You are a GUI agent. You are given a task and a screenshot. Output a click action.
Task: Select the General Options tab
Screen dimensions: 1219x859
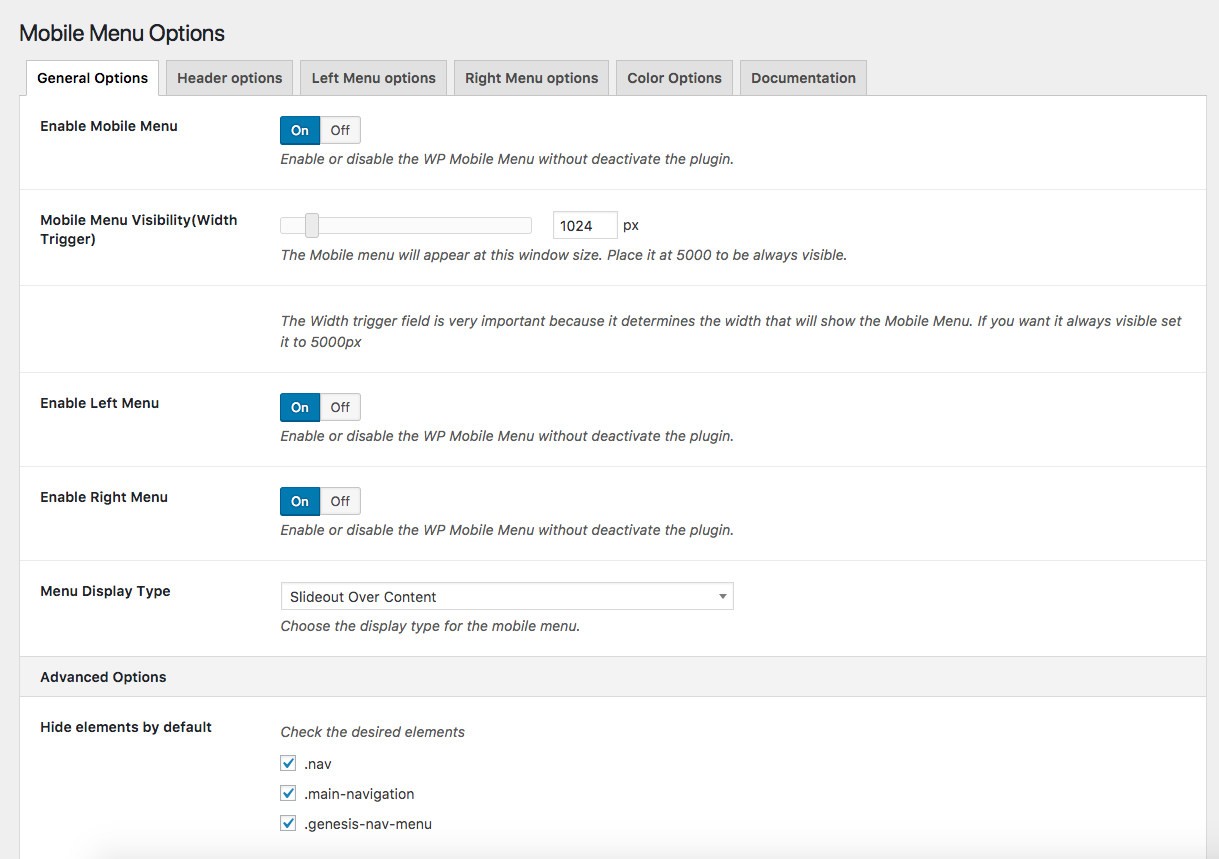click(x=92, y=78)
